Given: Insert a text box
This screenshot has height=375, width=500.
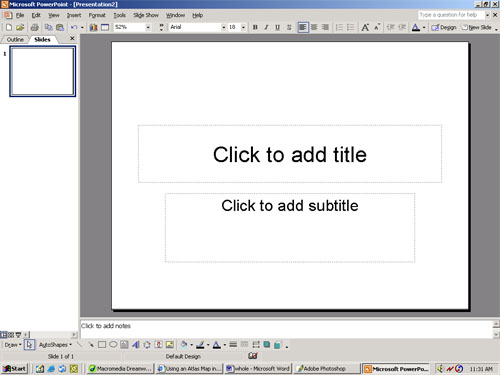Looking at the screenshot, I should 124,345.
